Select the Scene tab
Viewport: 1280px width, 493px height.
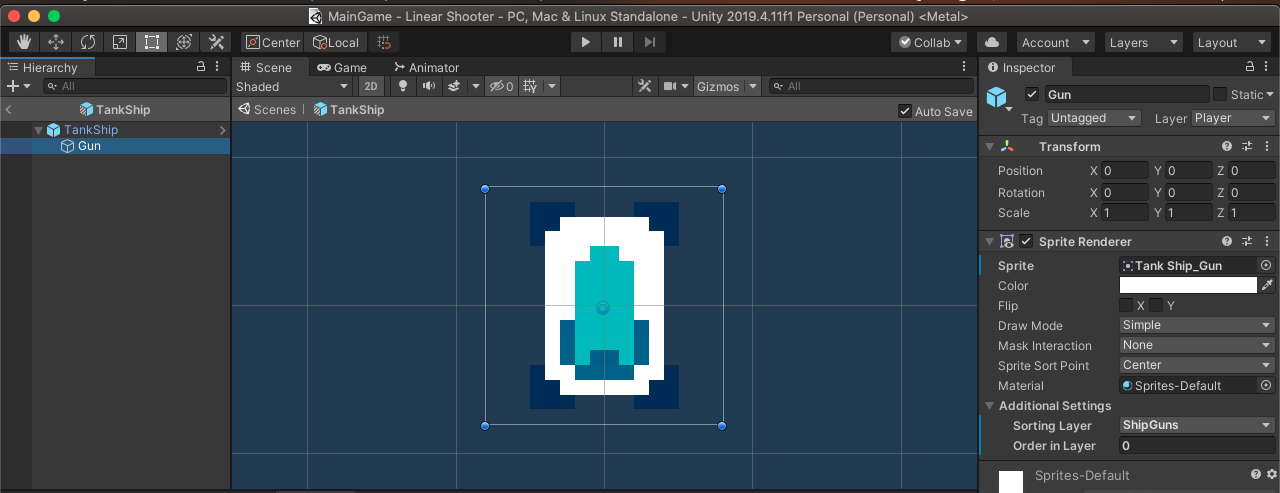click(266, 67)
